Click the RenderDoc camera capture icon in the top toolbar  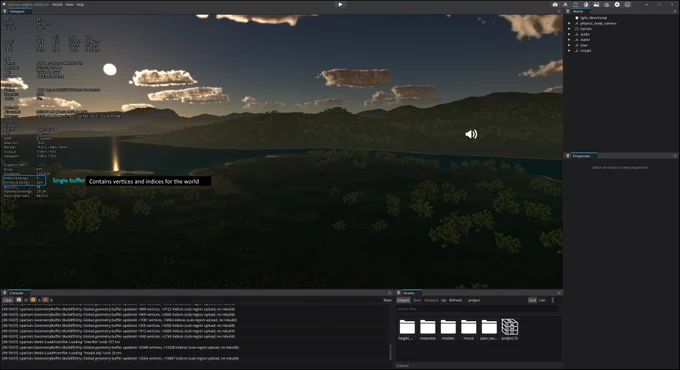pos(555,4)
